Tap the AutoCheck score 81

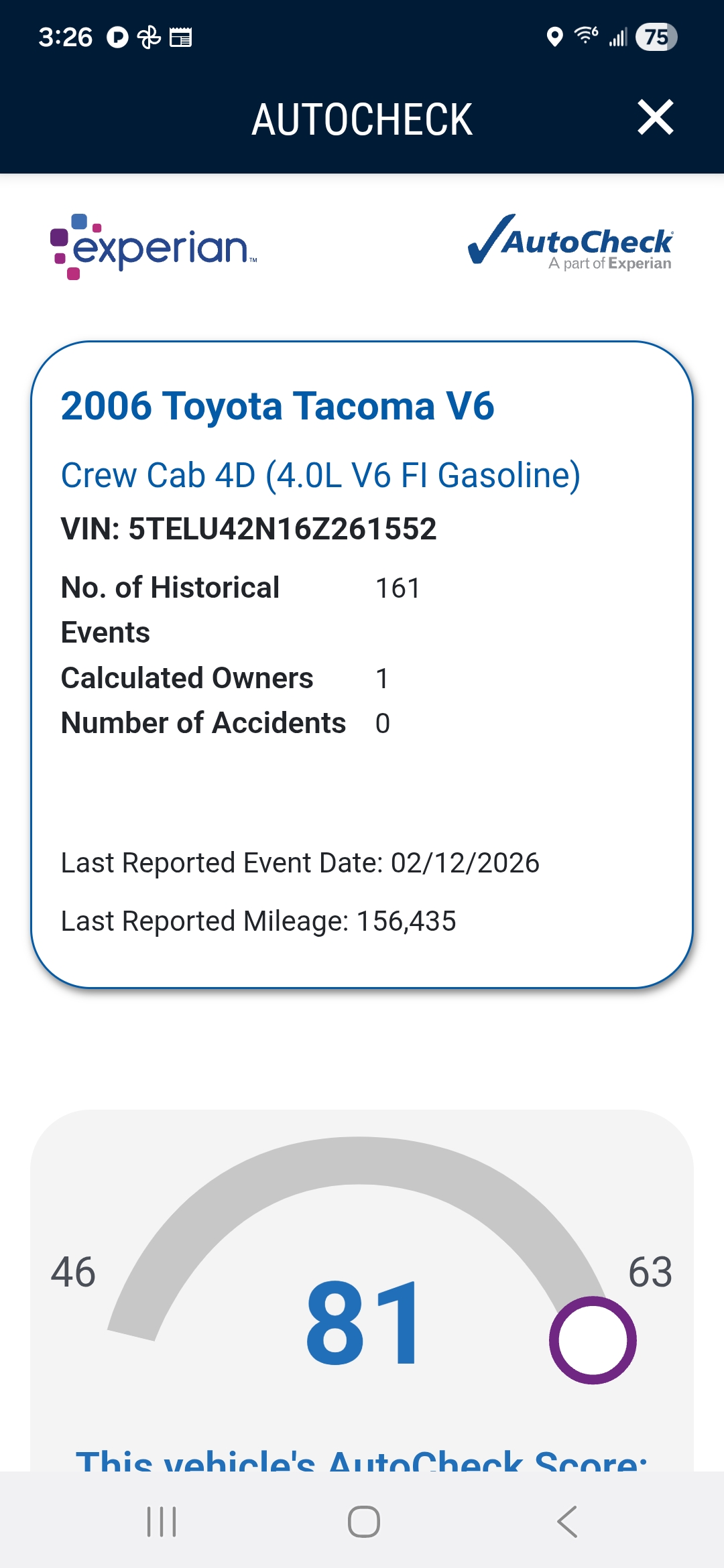pyautogui.click(x=363, y=1321)
